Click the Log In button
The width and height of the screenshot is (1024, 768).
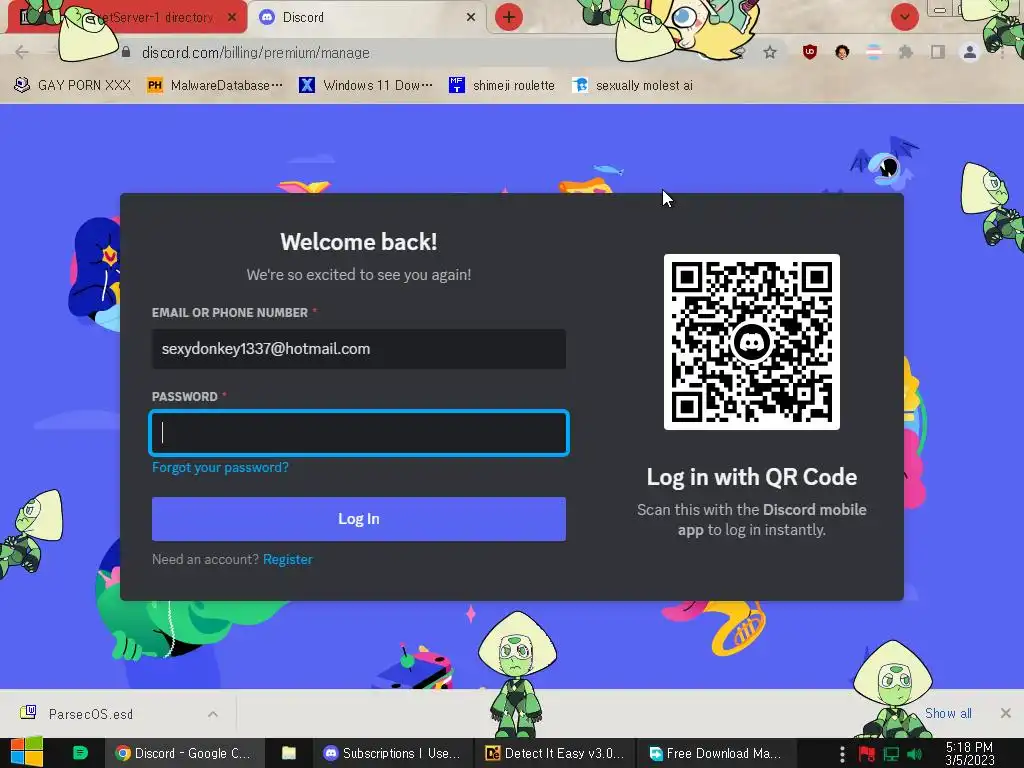point(359,519)
